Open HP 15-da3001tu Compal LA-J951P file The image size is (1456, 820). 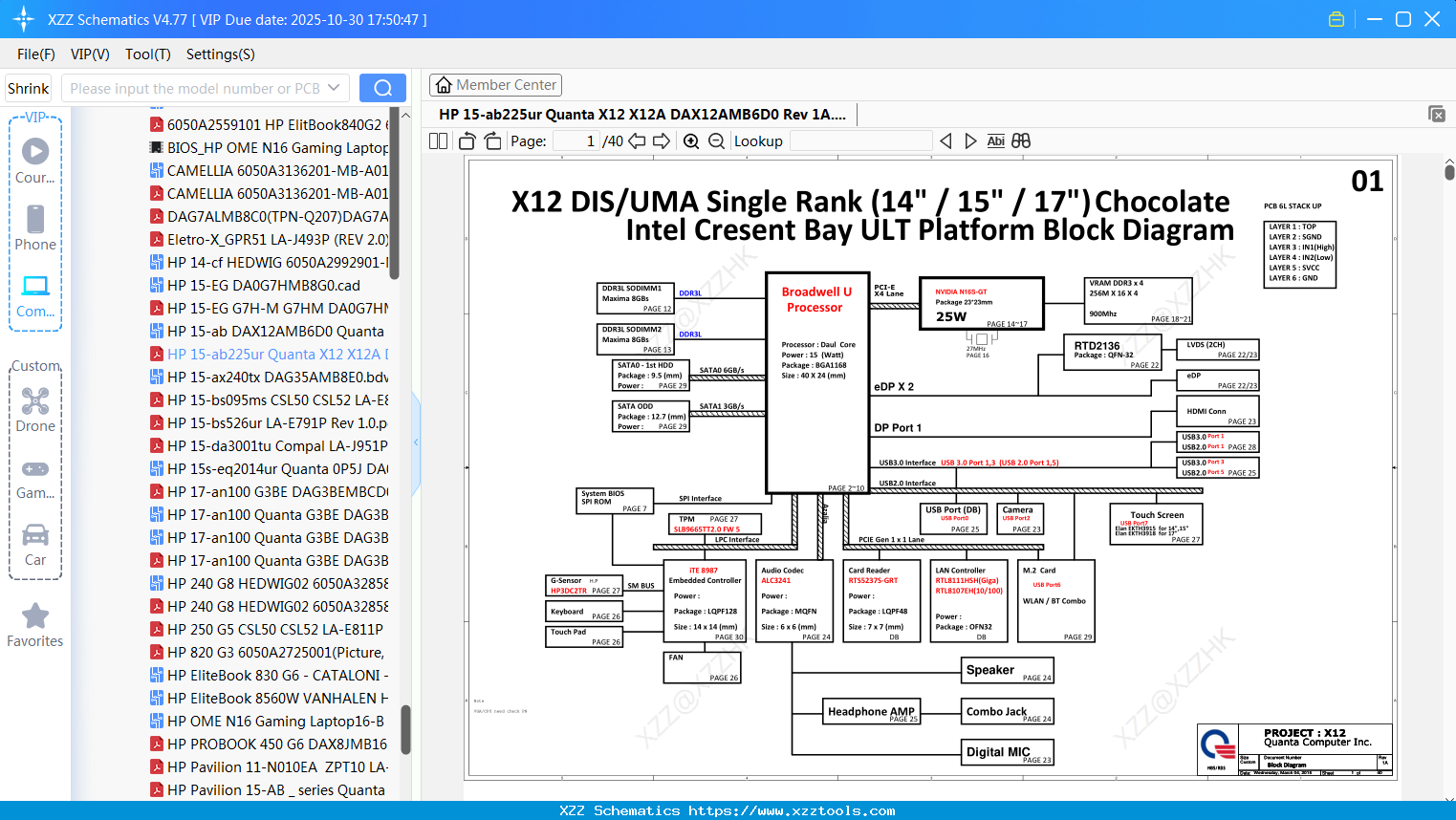point(270,446)
